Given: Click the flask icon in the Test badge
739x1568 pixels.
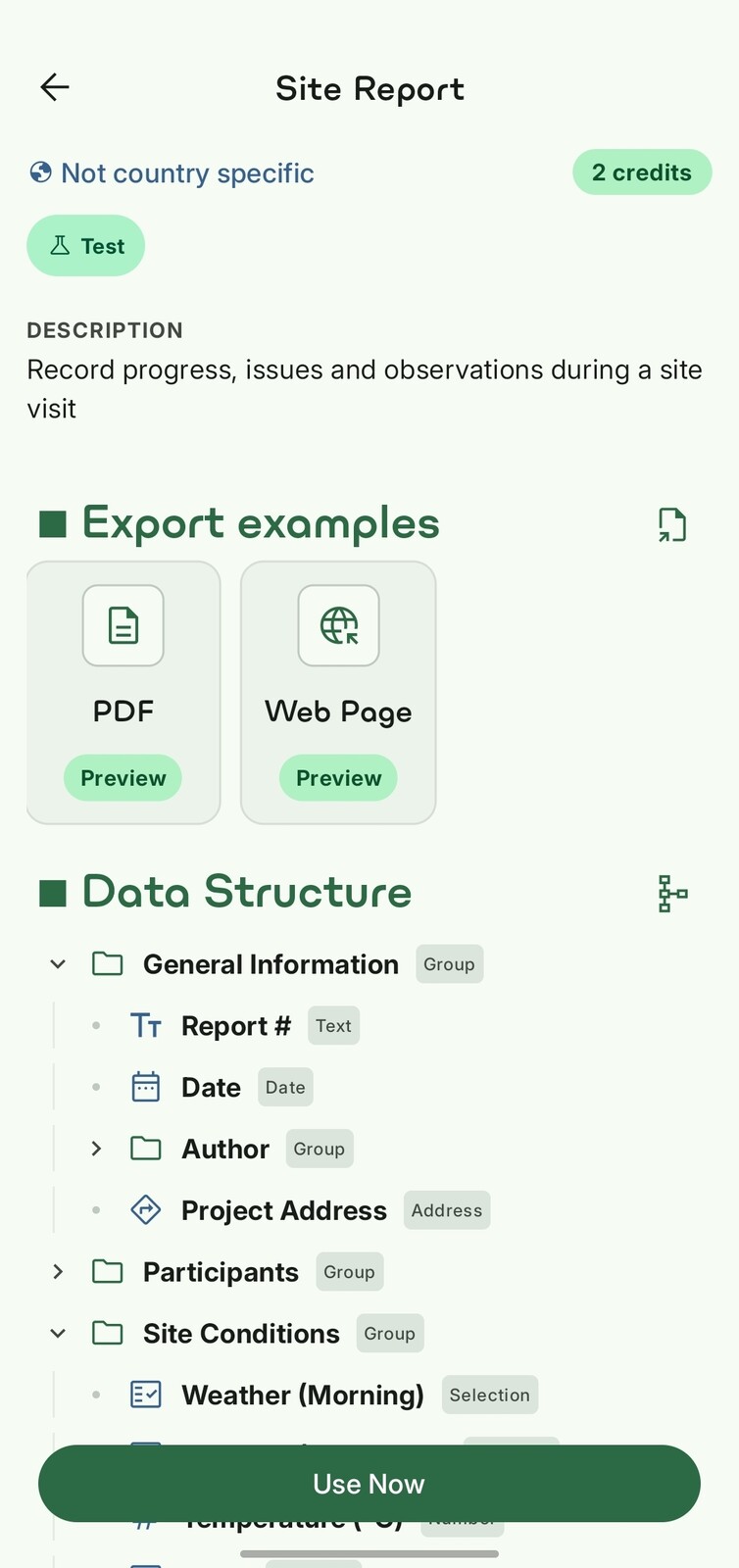Looking at the screenshot, I should point(61,246).
